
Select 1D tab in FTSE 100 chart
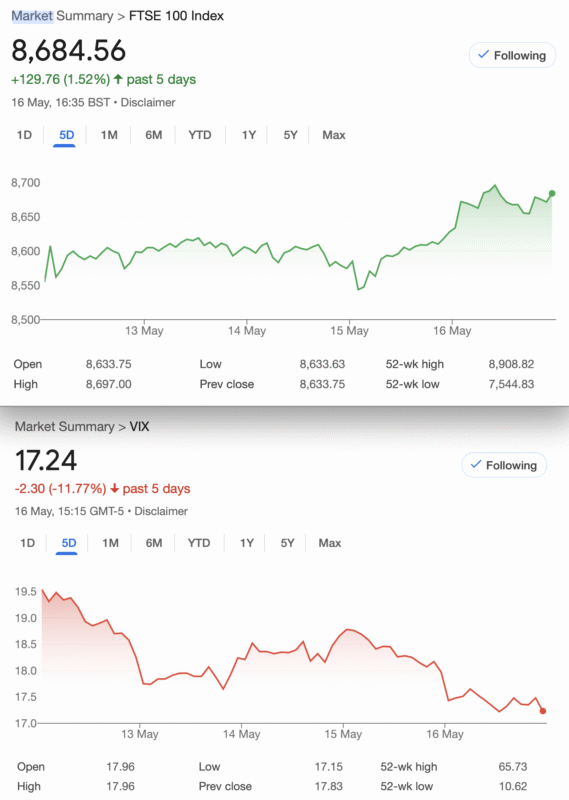pyautogui.click(x=24, y=135)
